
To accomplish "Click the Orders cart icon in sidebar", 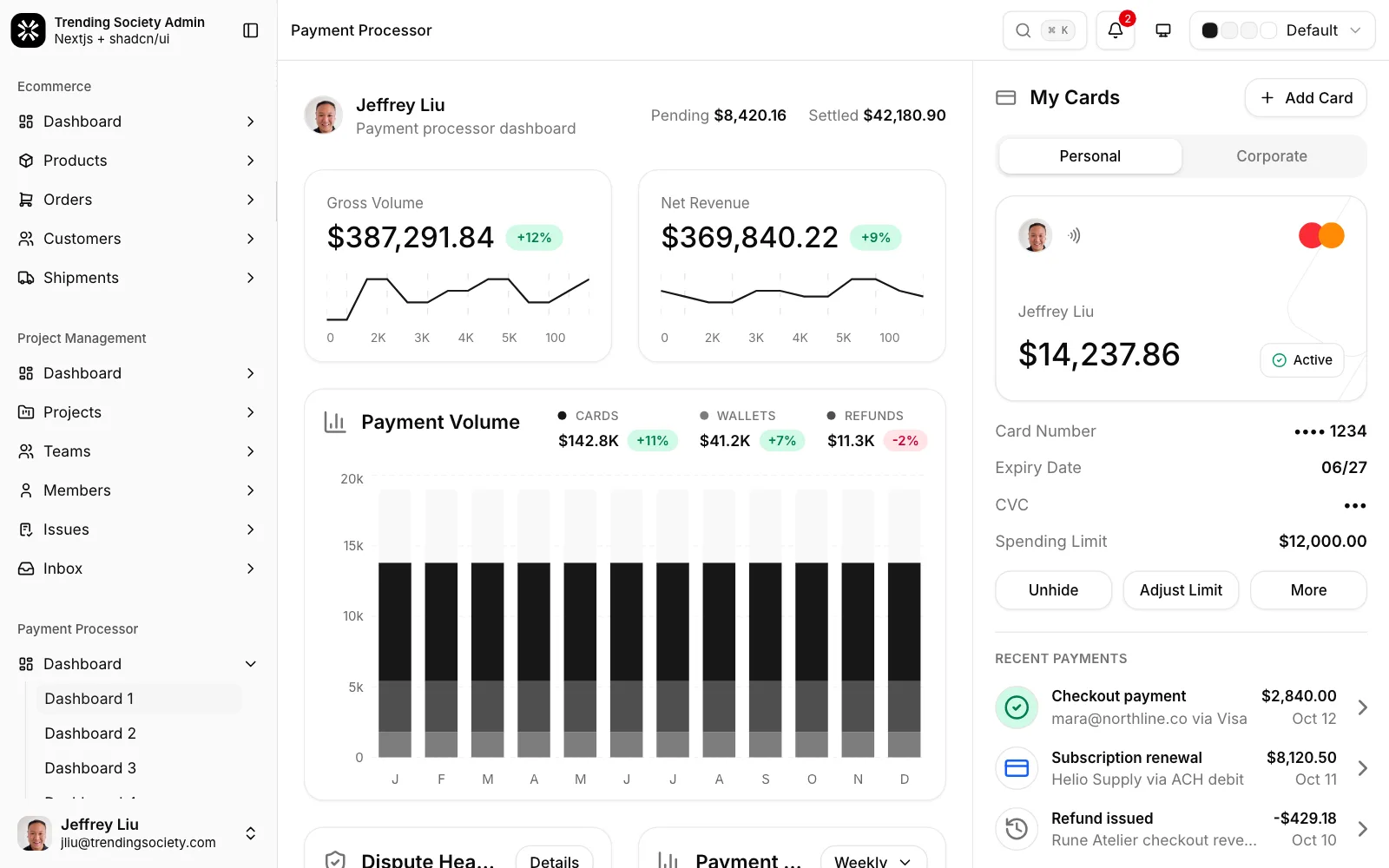I will click(x=26, y=200).
